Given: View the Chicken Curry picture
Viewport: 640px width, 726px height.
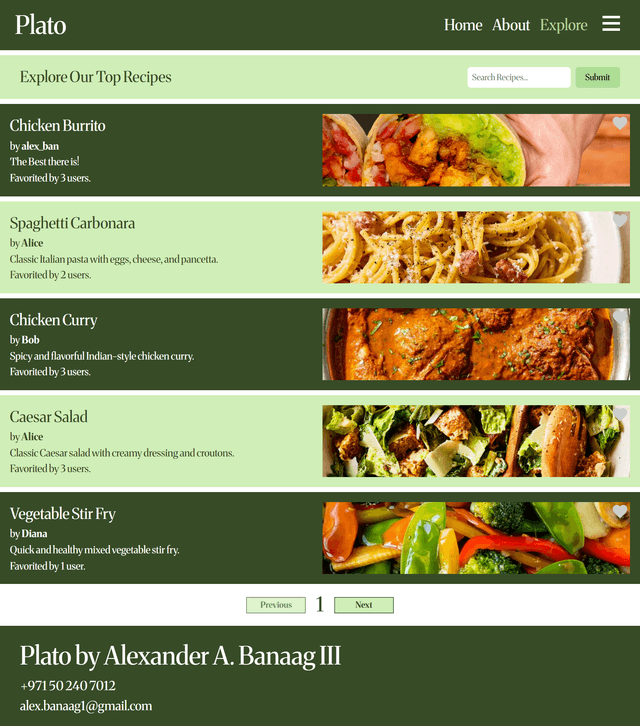Looking at the screenshot, I should click(x=476, y=344).
